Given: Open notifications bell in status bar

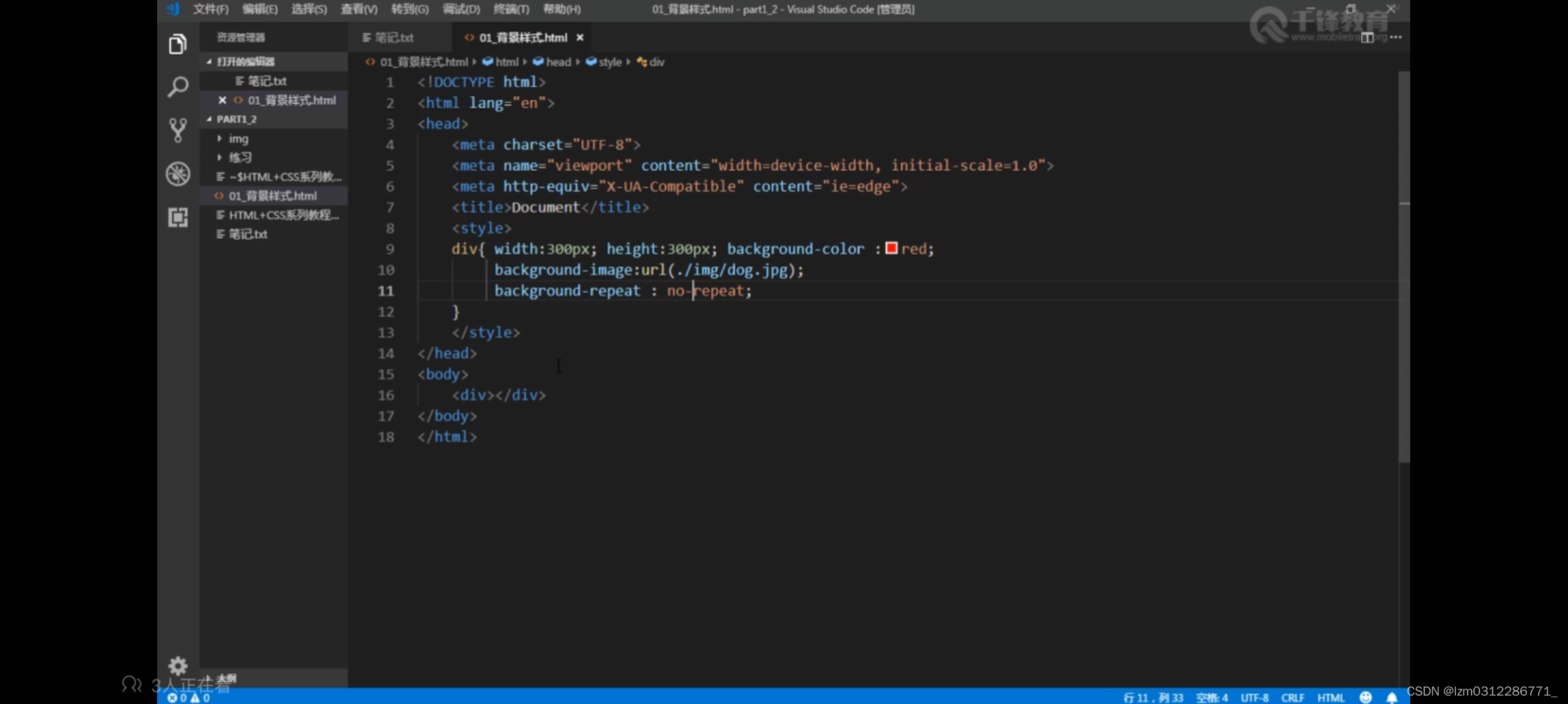Looking at the screenshot, I should click(1392, 697).
